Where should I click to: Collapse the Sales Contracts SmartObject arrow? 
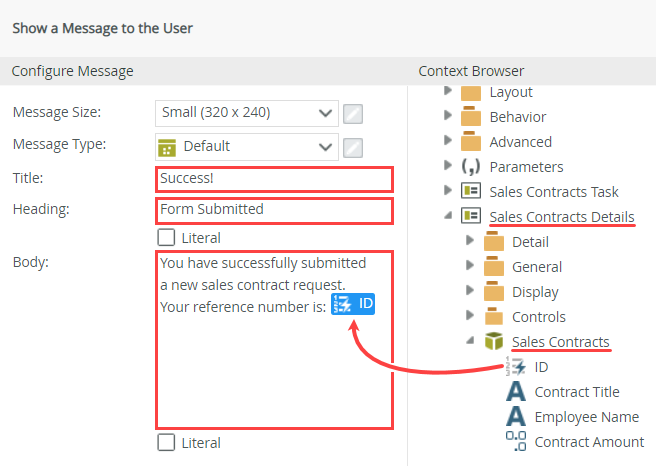(x=470, y=341)
